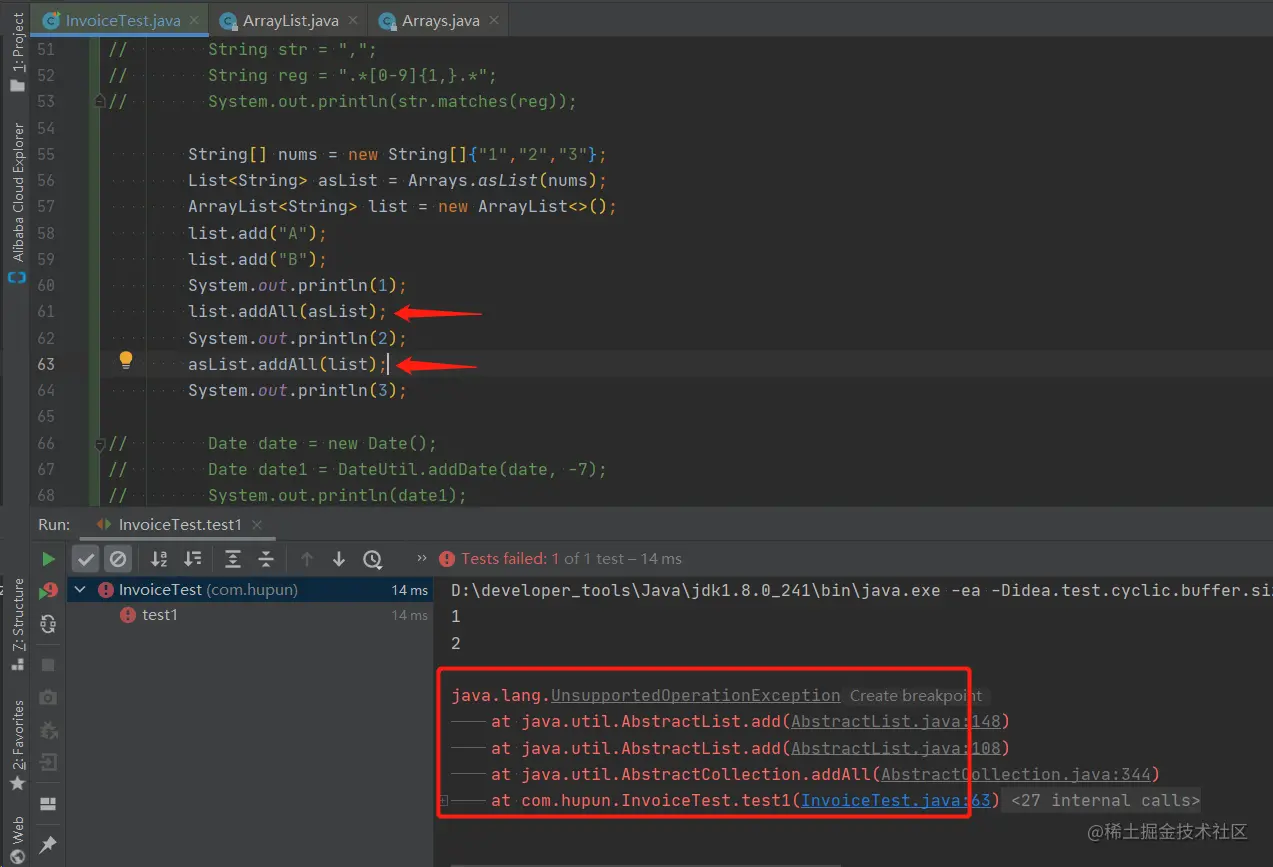The height and width of the screenshot is (867, 1273).
Task: Open Alibaba Cloud Explorer tool window
Action: [x=16, y=203]
